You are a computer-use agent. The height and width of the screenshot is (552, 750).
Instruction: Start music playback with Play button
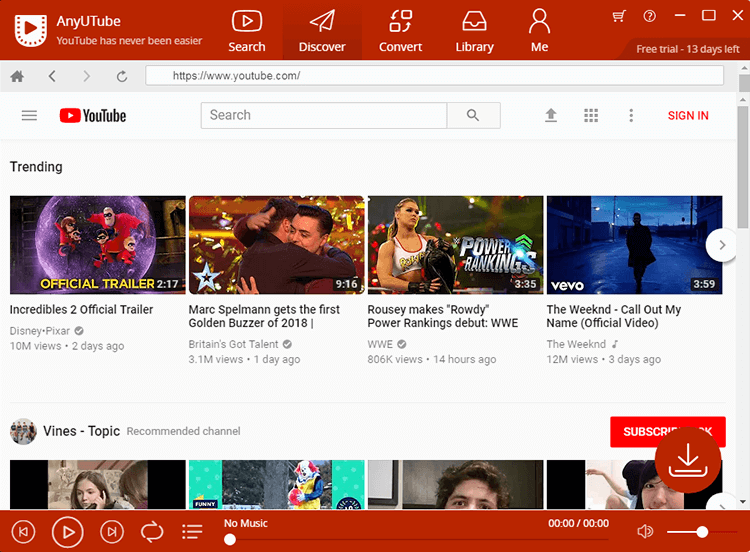(x=67, y=531)
